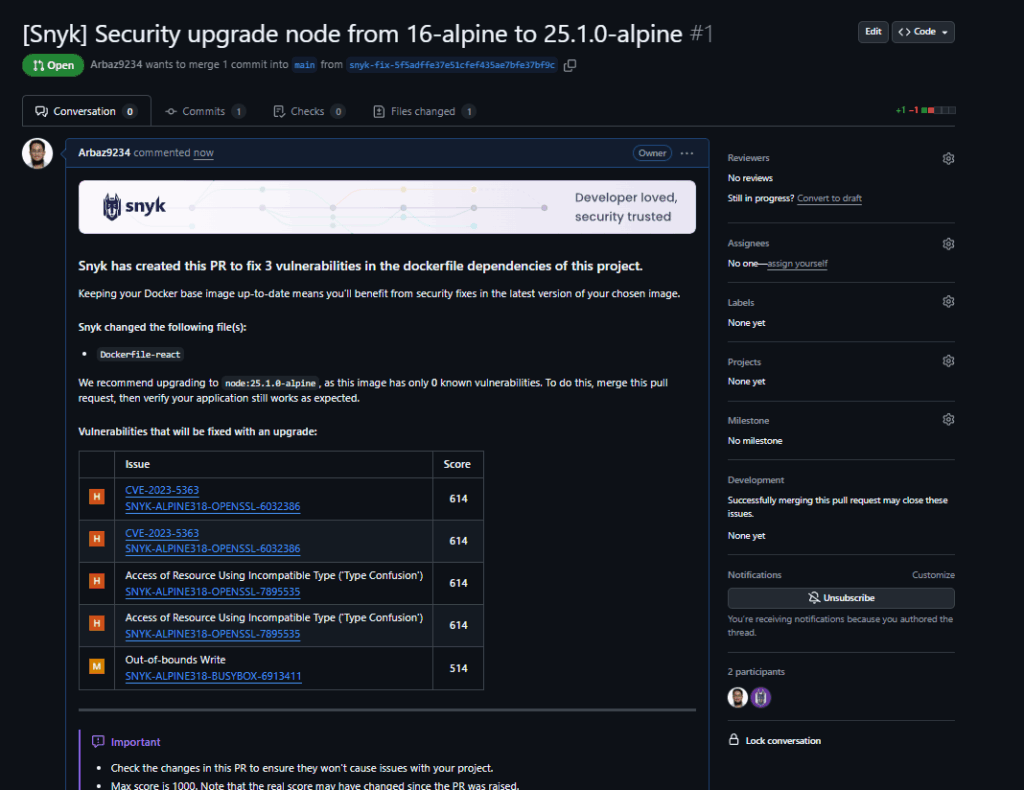This screenshot has width=1024, height=790.
Task: Click the Score column header
Action: (457, 464)
